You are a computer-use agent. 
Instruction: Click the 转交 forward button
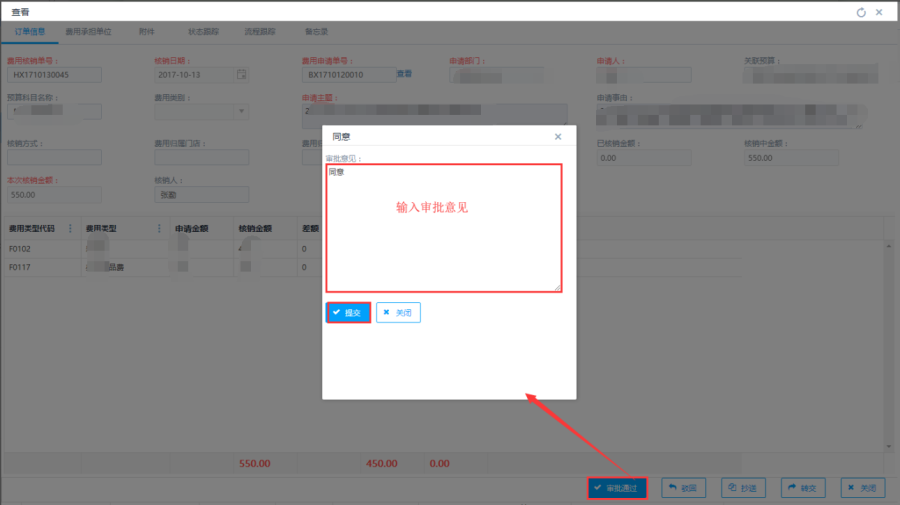coord(803,488)
